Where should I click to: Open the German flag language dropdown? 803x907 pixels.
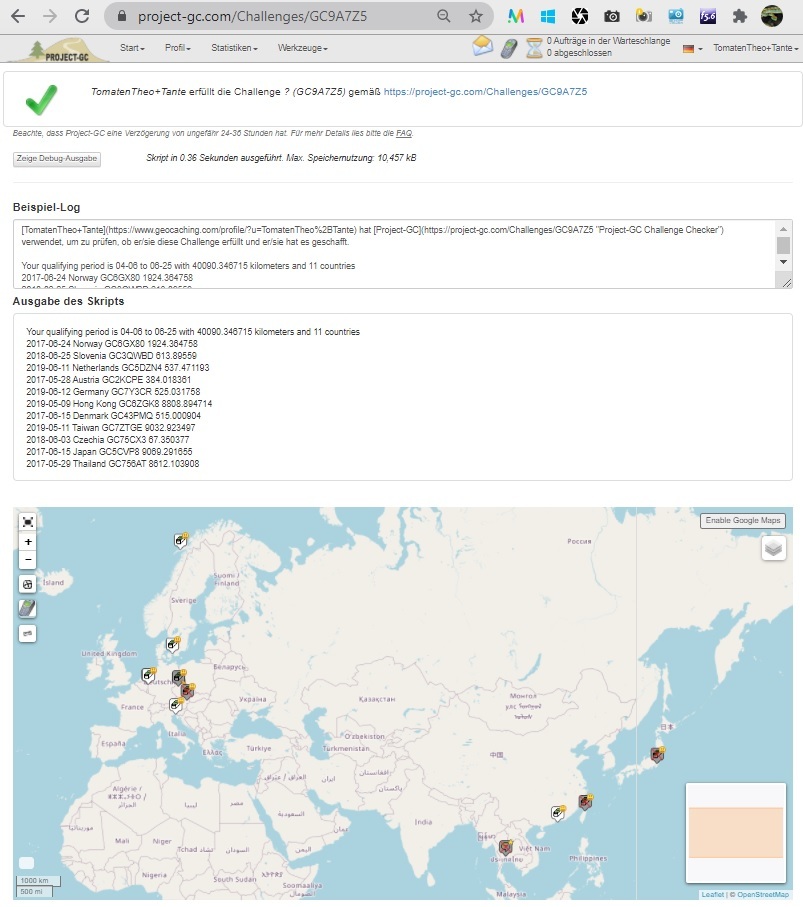(x=693, y=49)
